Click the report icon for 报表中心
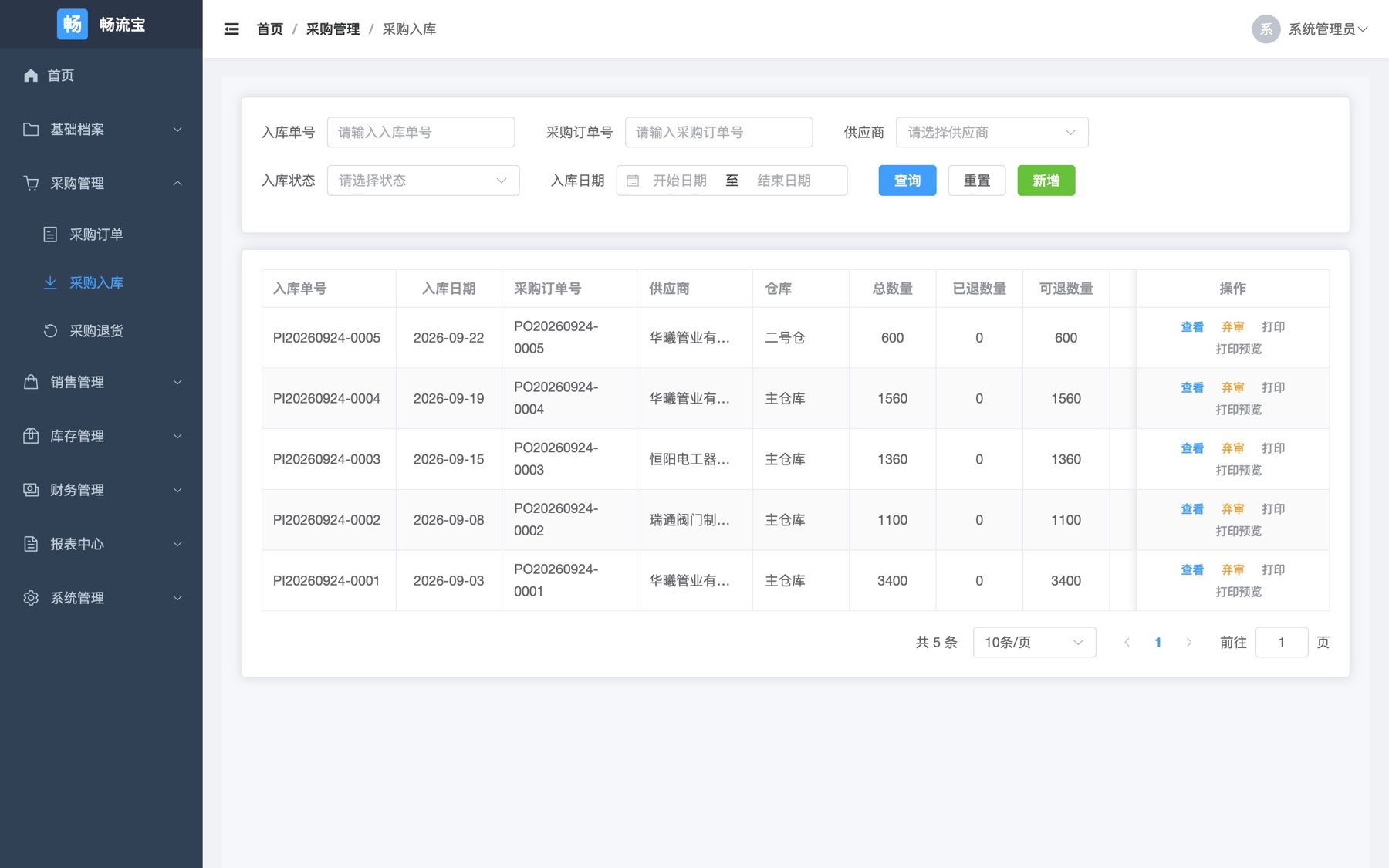Screen dimensions: 1389x868 point(31,544)
